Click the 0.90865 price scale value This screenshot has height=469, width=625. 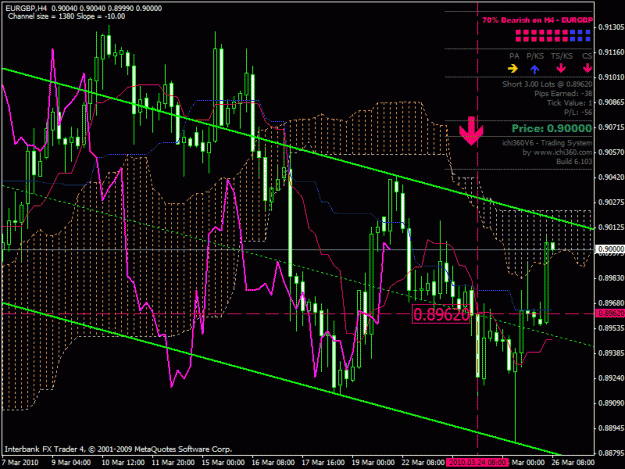click(611, 102)
